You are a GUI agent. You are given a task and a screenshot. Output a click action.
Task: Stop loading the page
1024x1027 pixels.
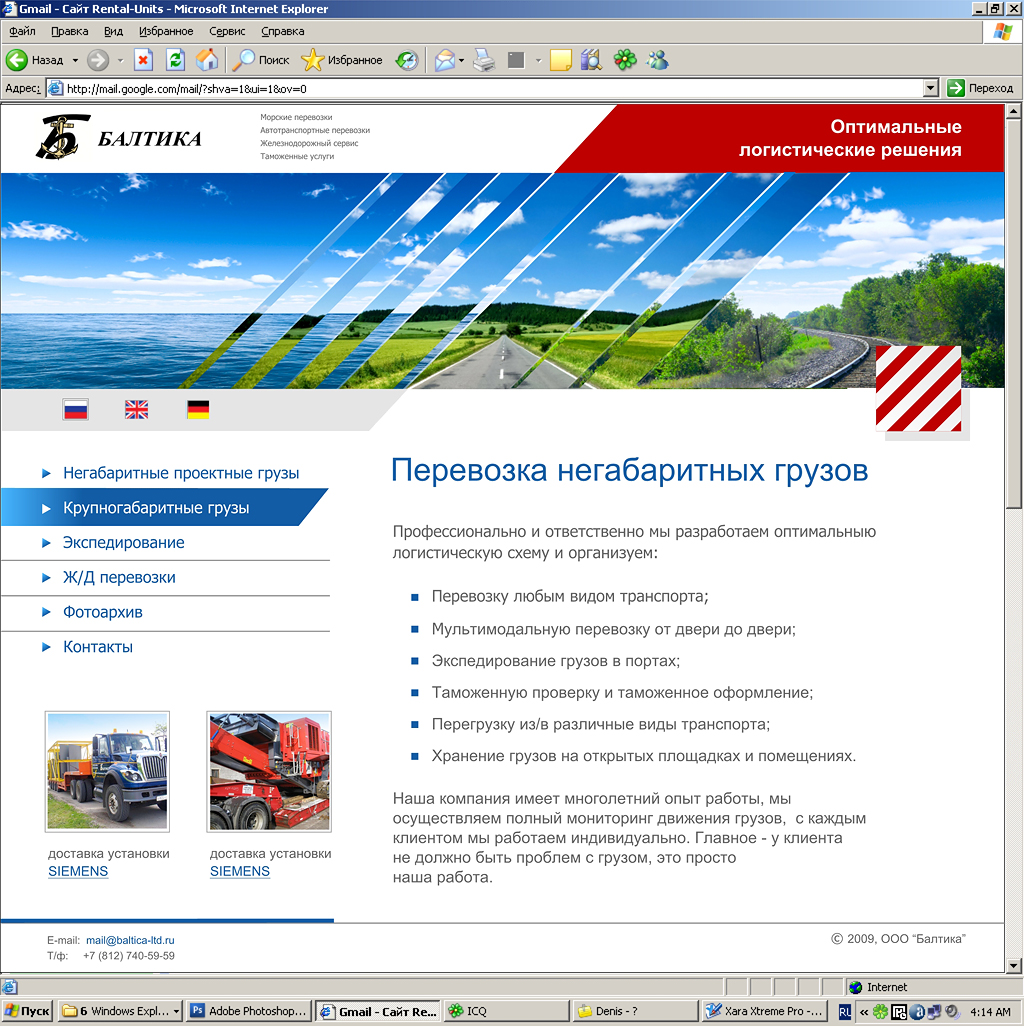[x=142, y=60]
